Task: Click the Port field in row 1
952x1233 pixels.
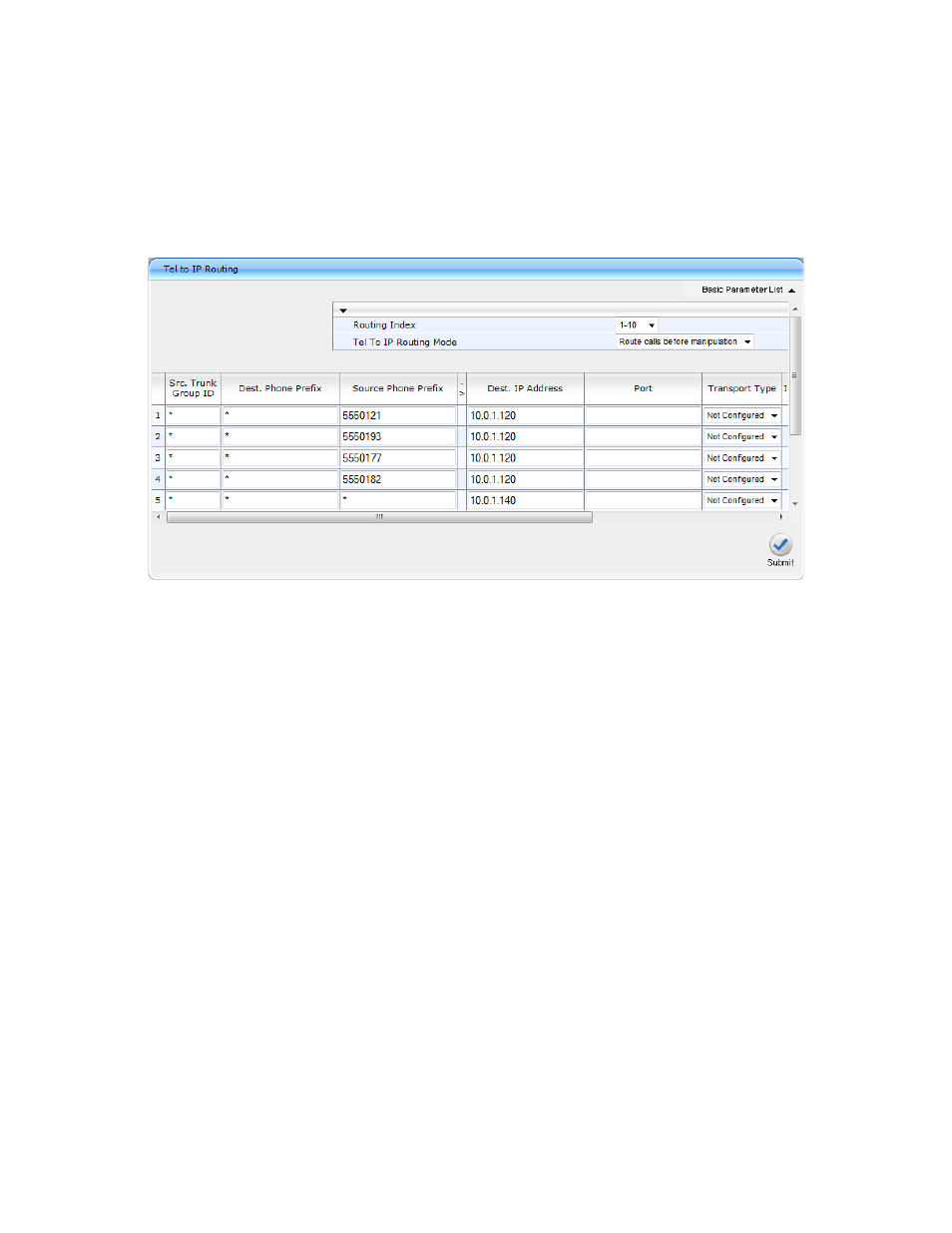Action: pos(644,415)
